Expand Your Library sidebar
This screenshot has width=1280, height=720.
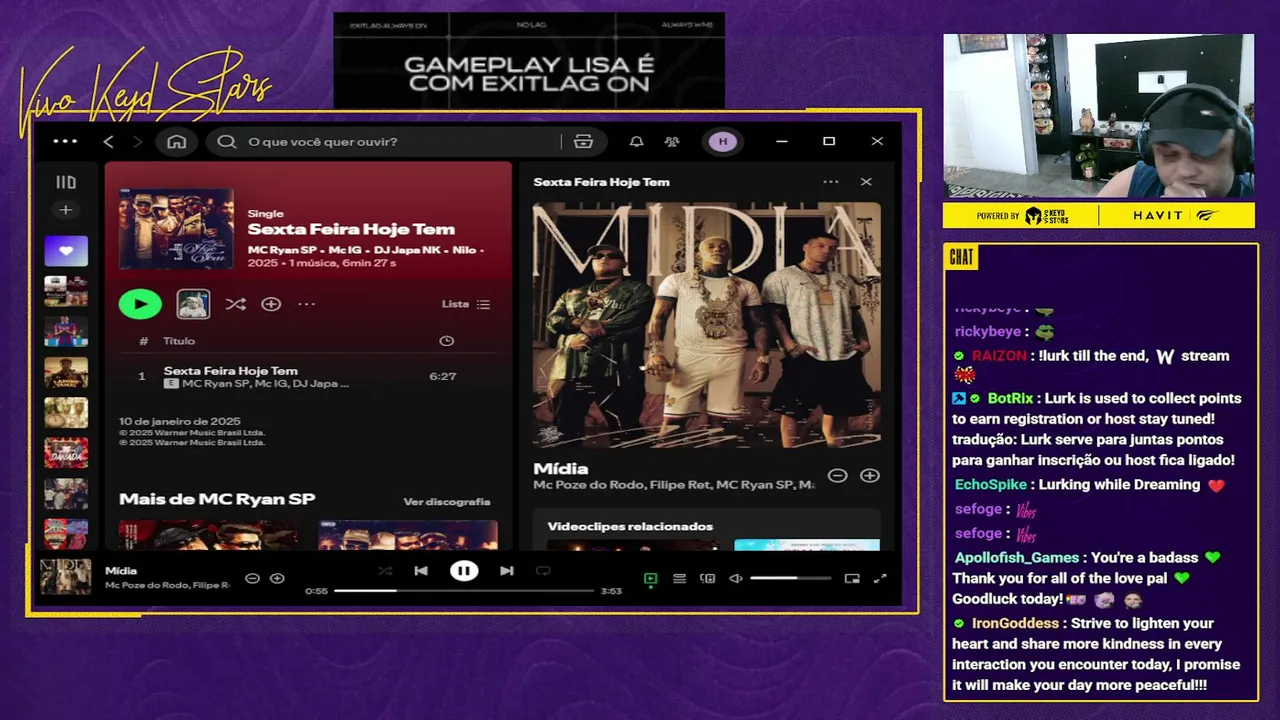66,182
